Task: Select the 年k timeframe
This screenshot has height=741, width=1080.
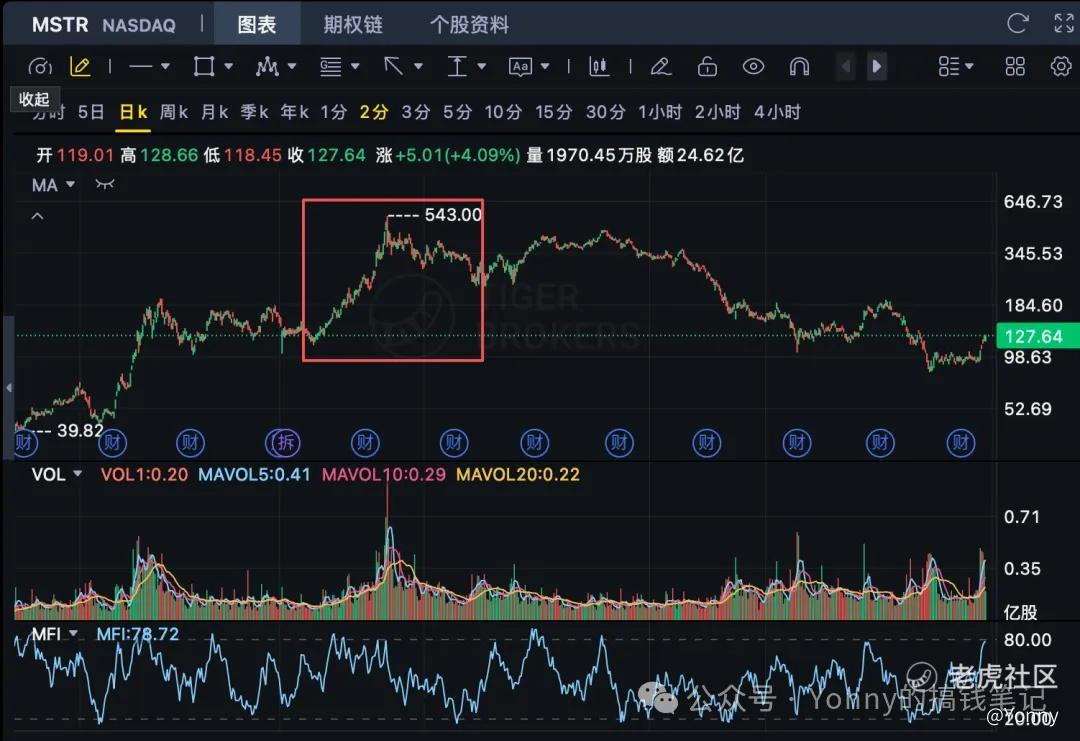Action: pos(295,112)
